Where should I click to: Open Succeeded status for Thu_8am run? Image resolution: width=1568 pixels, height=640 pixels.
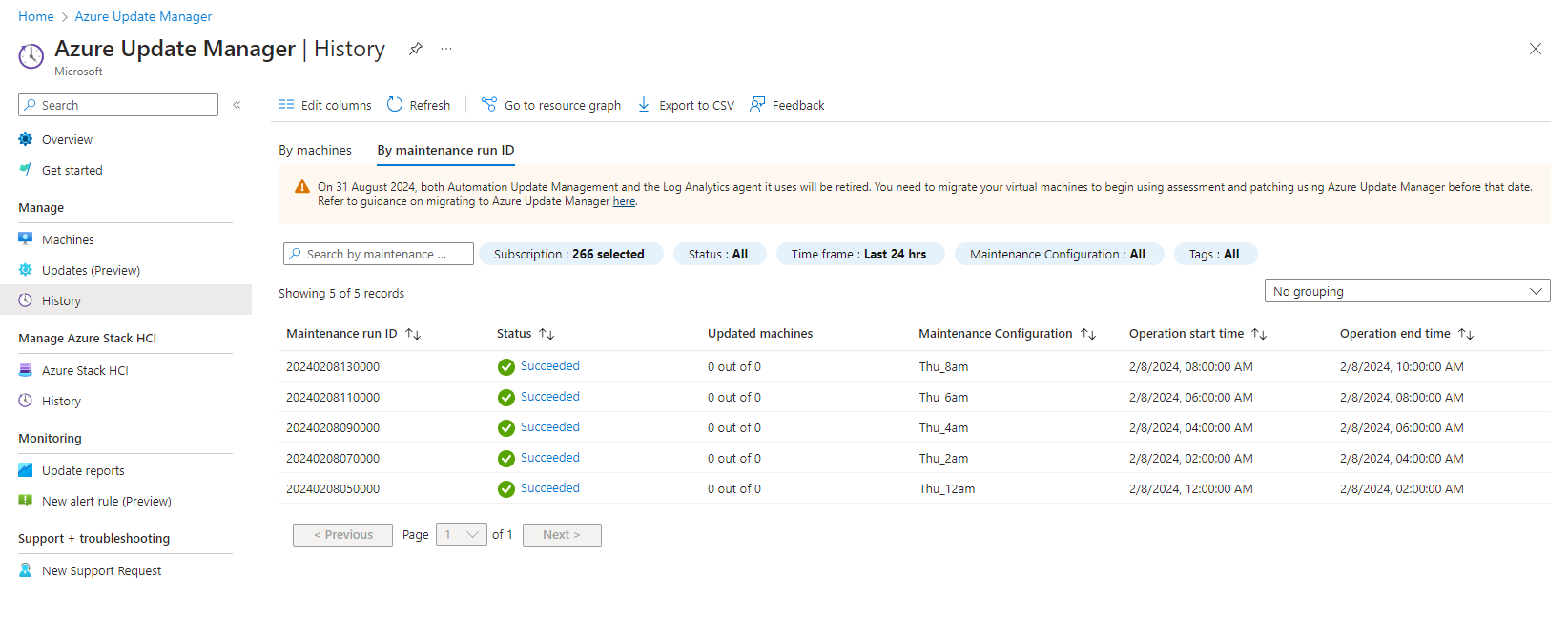point(550,366)
